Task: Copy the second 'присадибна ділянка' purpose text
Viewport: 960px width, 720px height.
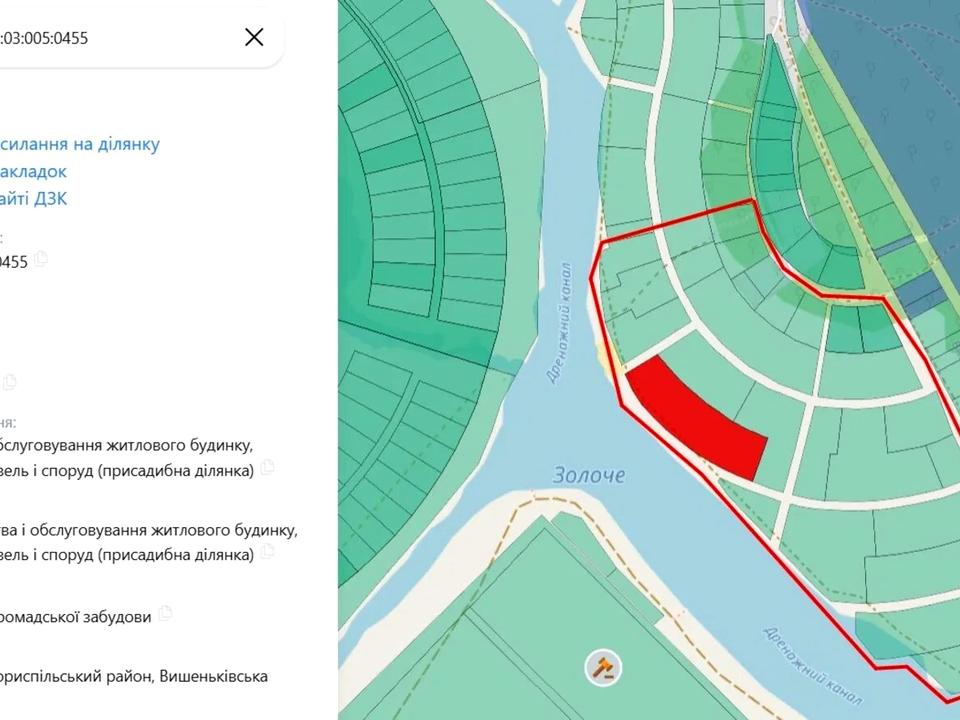Action: point(267,553)
